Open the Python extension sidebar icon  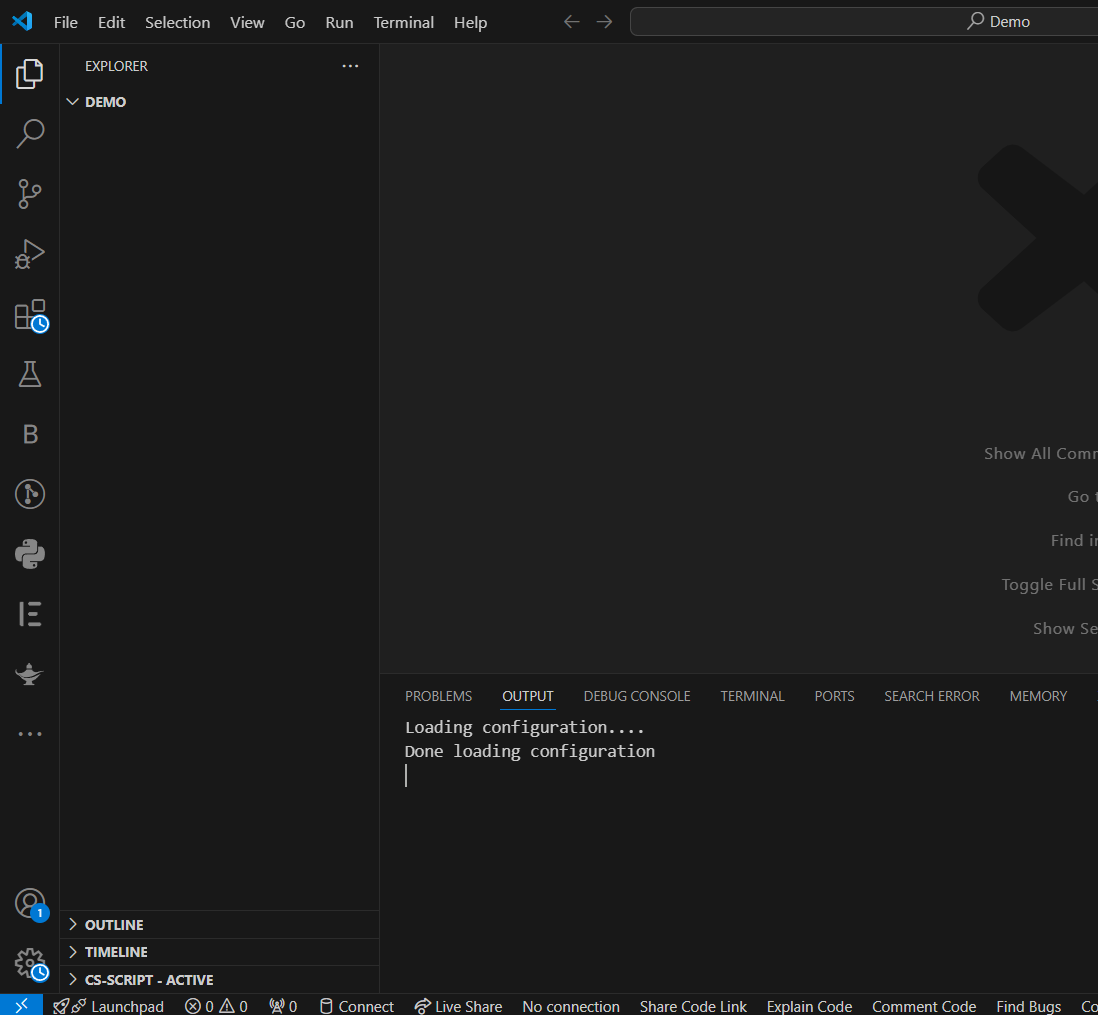pyautogui.click(x=29, y=554)
